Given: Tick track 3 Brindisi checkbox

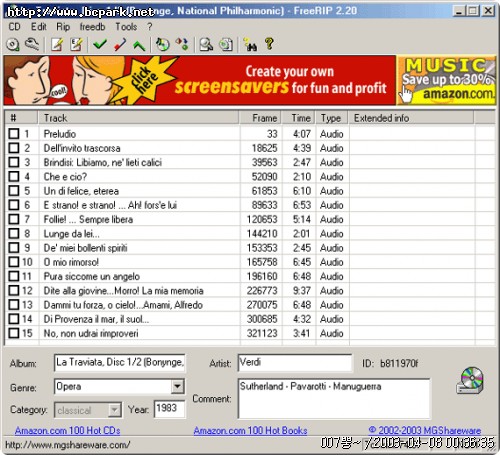Looking at the screenshot, I should [x=14, y=162].
